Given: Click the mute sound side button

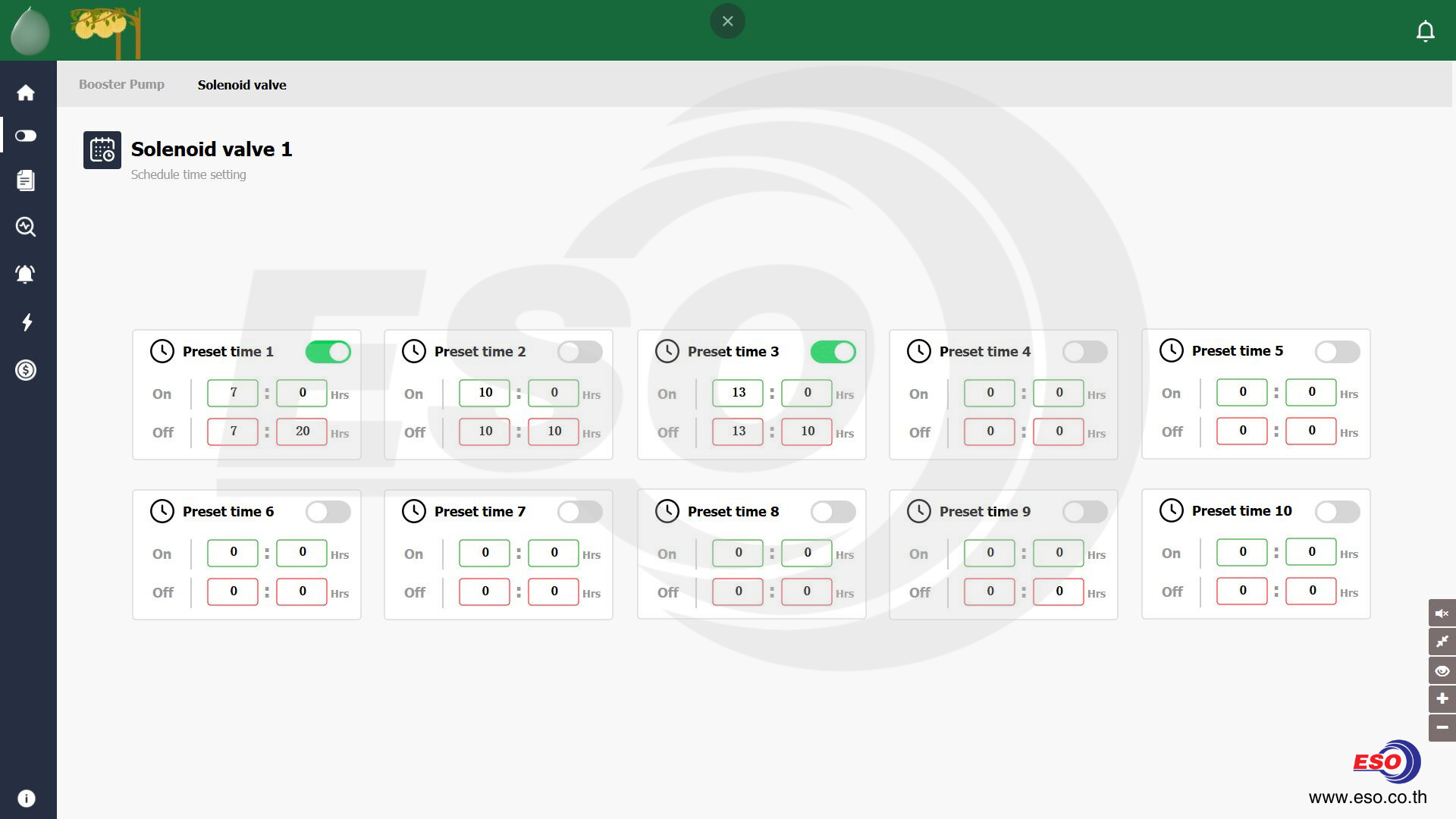Looking at the screenshot, I should pos(1442,613).
